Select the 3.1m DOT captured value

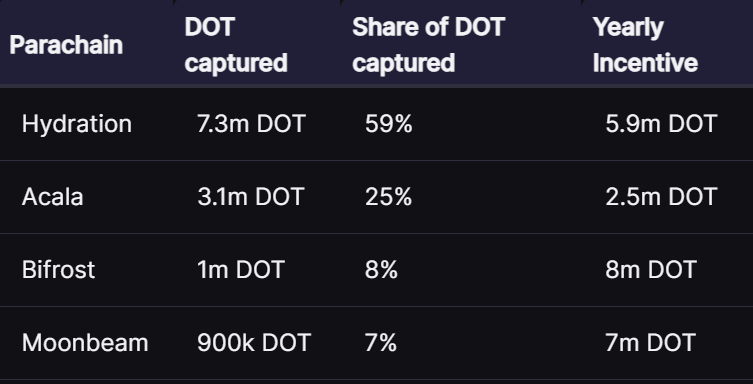[x=251, y=197]
